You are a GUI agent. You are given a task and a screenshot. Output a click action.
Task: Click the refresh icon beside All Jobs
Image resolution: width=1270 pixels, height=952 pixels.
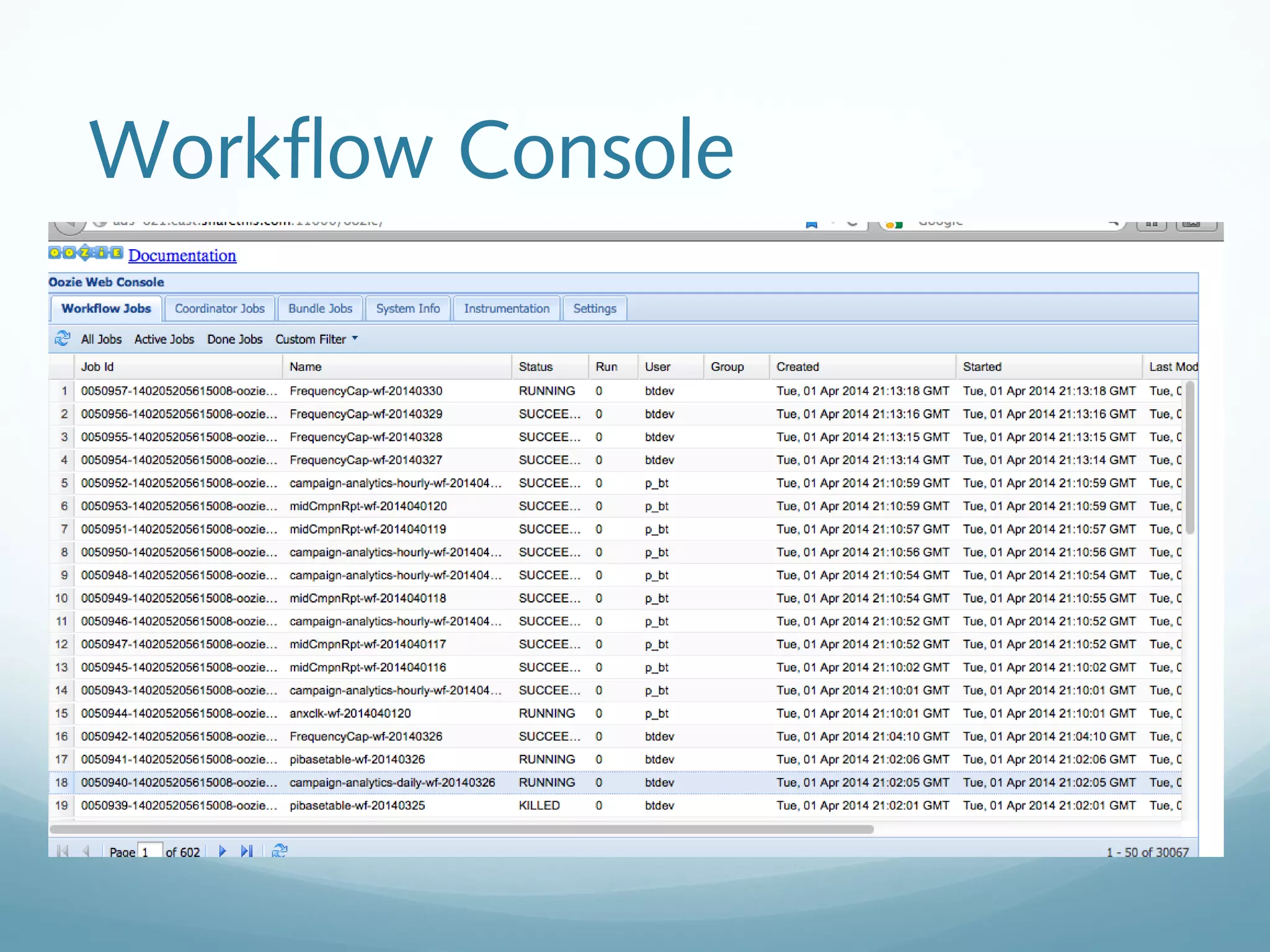click(x=63, y=338)
